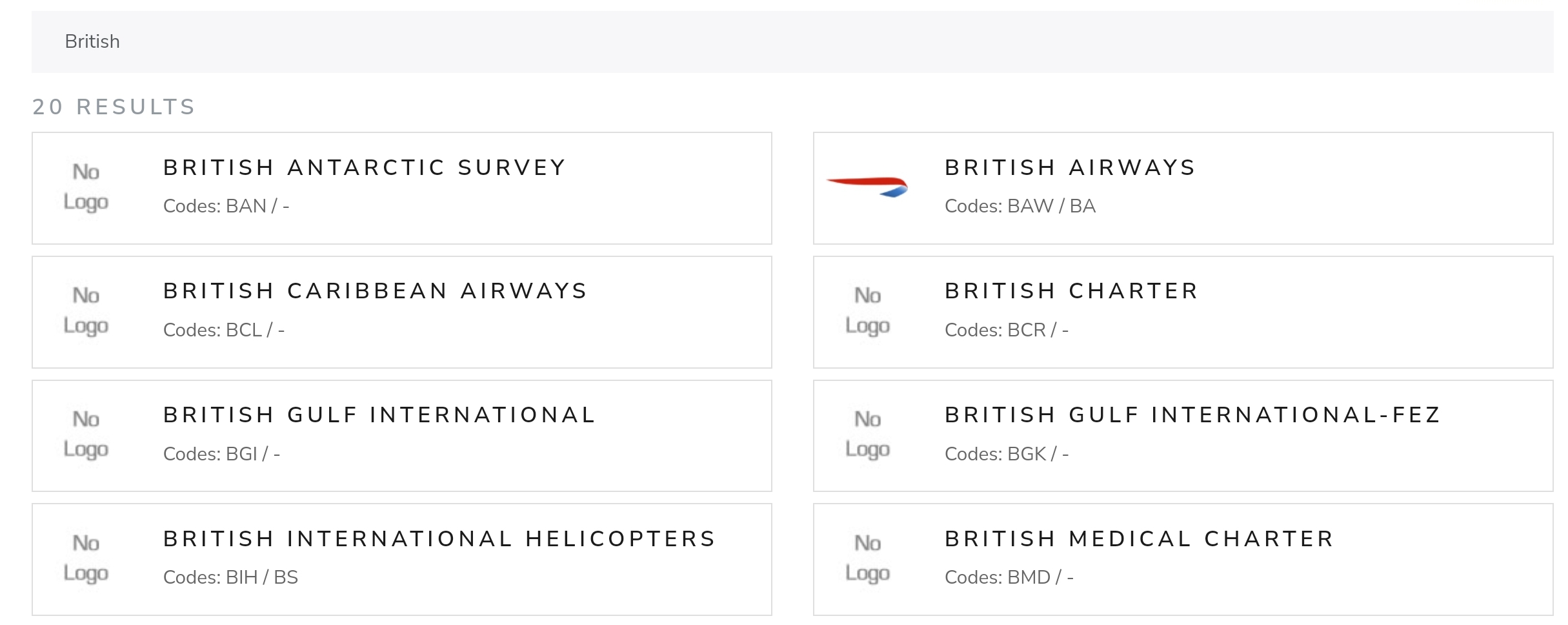Open British International Helicopters title

coord(439,539)
